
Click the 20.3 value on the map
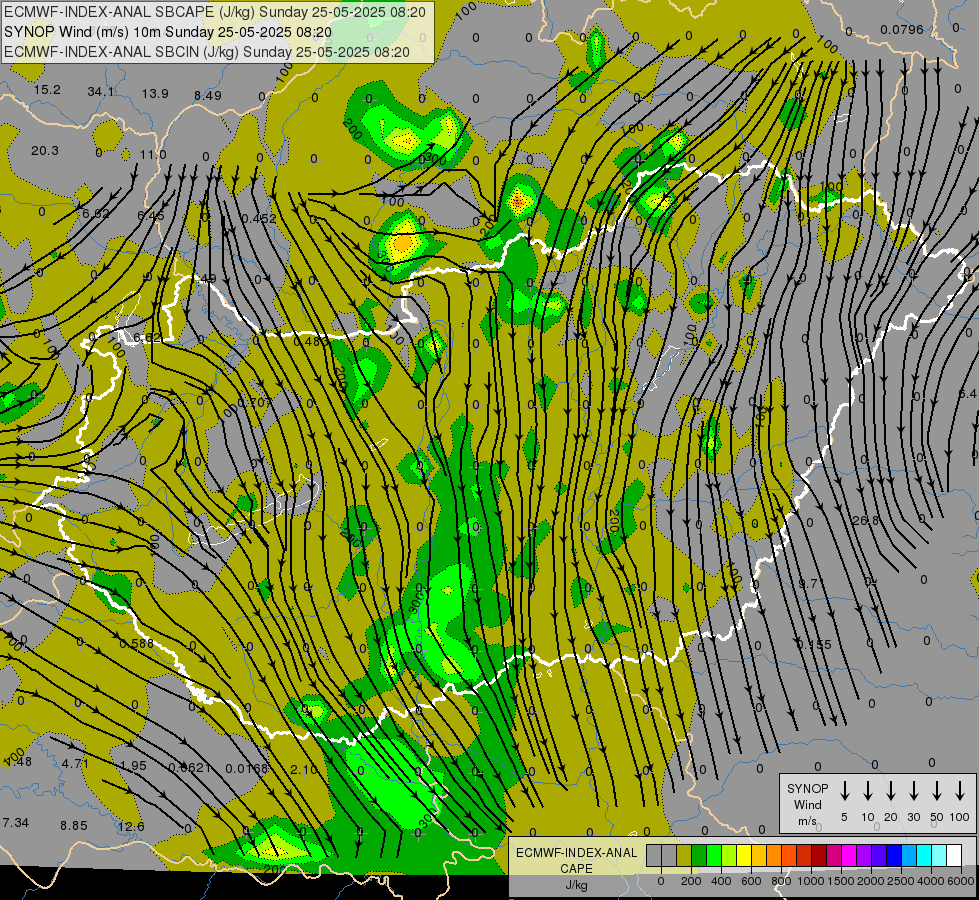coord(45,151)
